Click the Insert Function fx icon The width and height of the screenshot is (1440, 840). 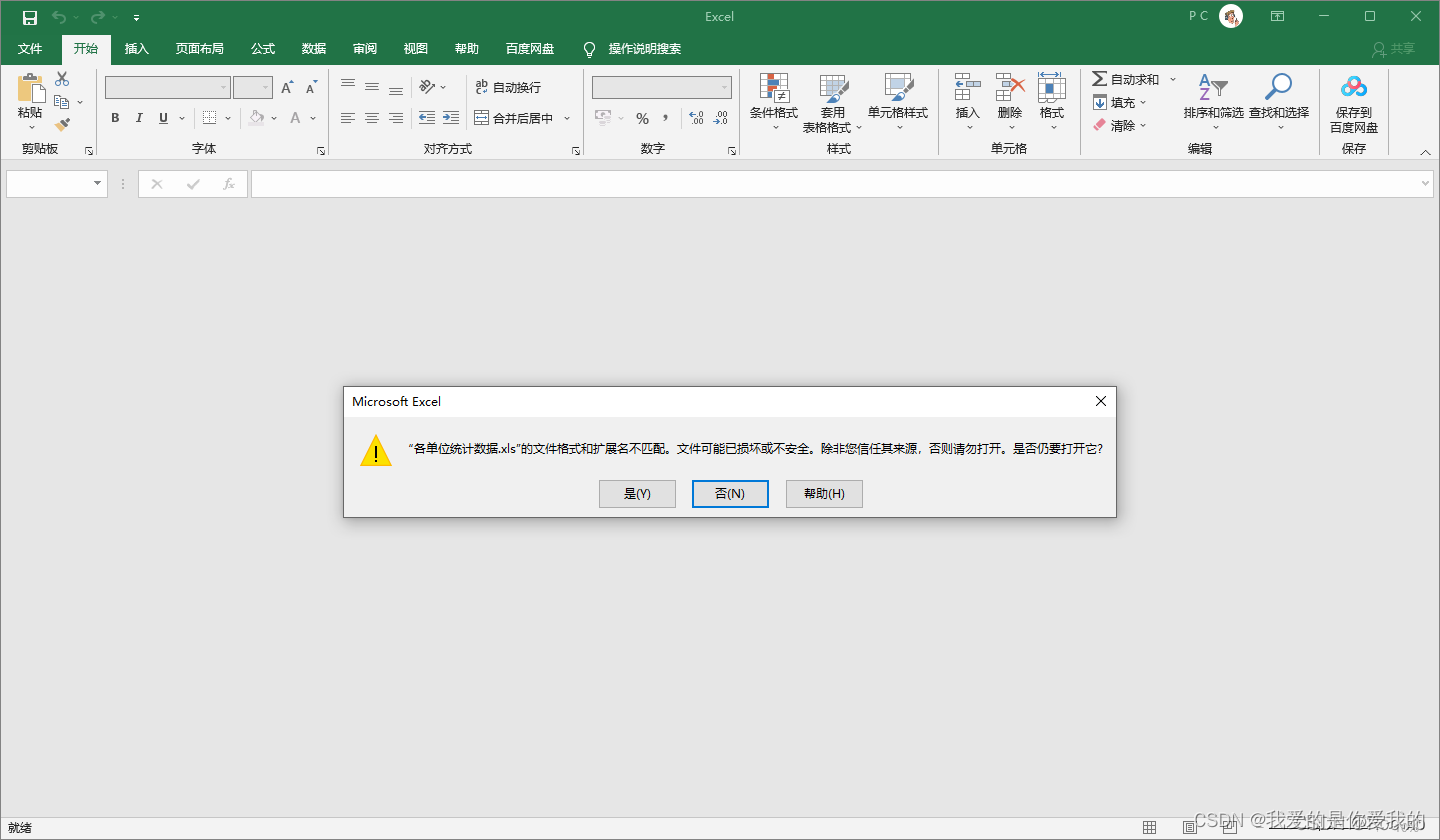coord(229,184)
